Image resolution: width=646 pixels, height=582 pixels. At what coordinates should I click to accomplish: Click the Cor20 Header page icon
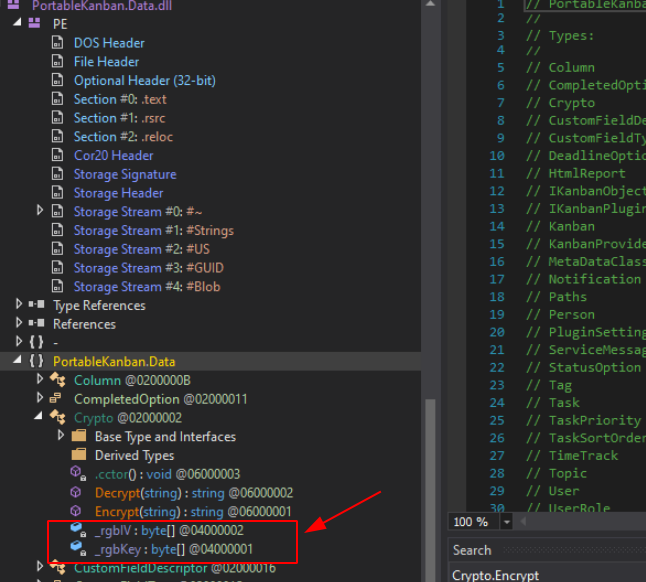[59, 155]
